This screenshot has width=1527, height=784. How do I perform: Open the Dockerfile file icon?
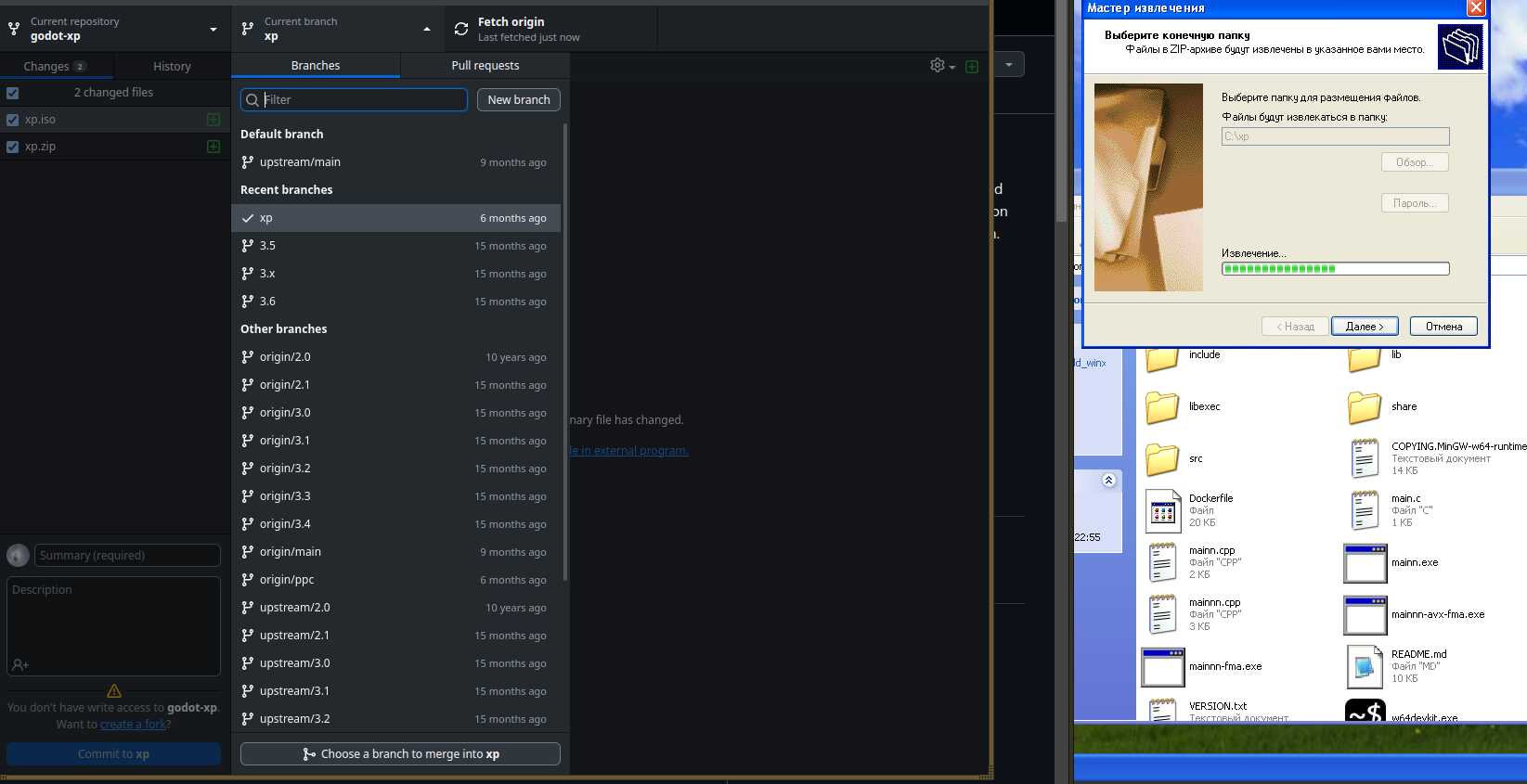pyautogui.click(x=1163, y=510)
